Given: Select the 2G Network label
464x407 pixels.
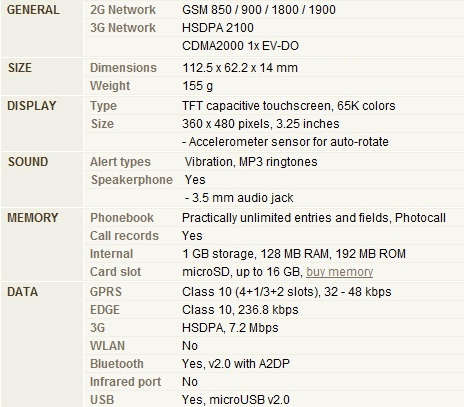Looking at the screenshot, I should tap(123, 10).
